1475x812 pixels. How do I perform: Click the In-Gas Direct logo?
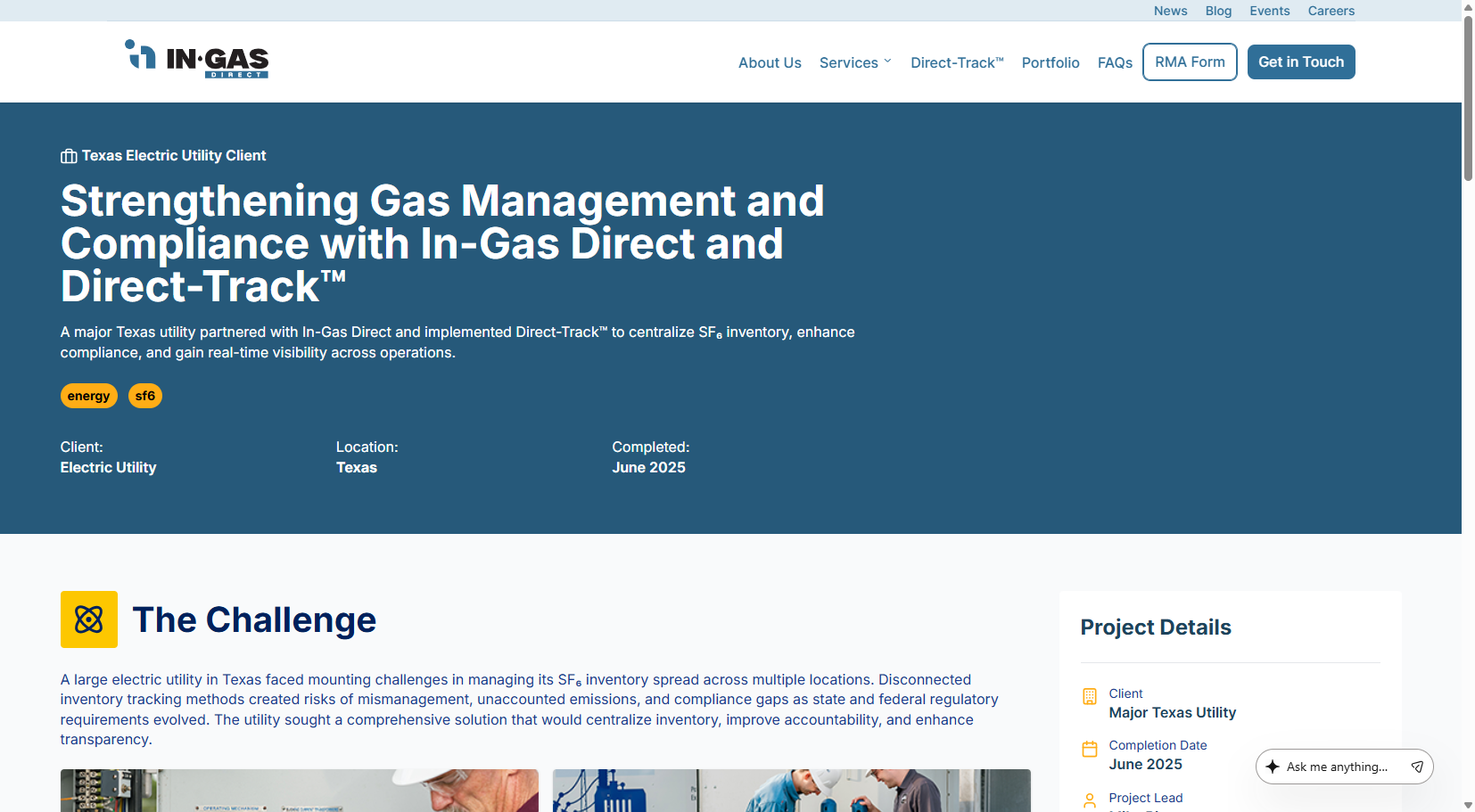coord(197,61)
